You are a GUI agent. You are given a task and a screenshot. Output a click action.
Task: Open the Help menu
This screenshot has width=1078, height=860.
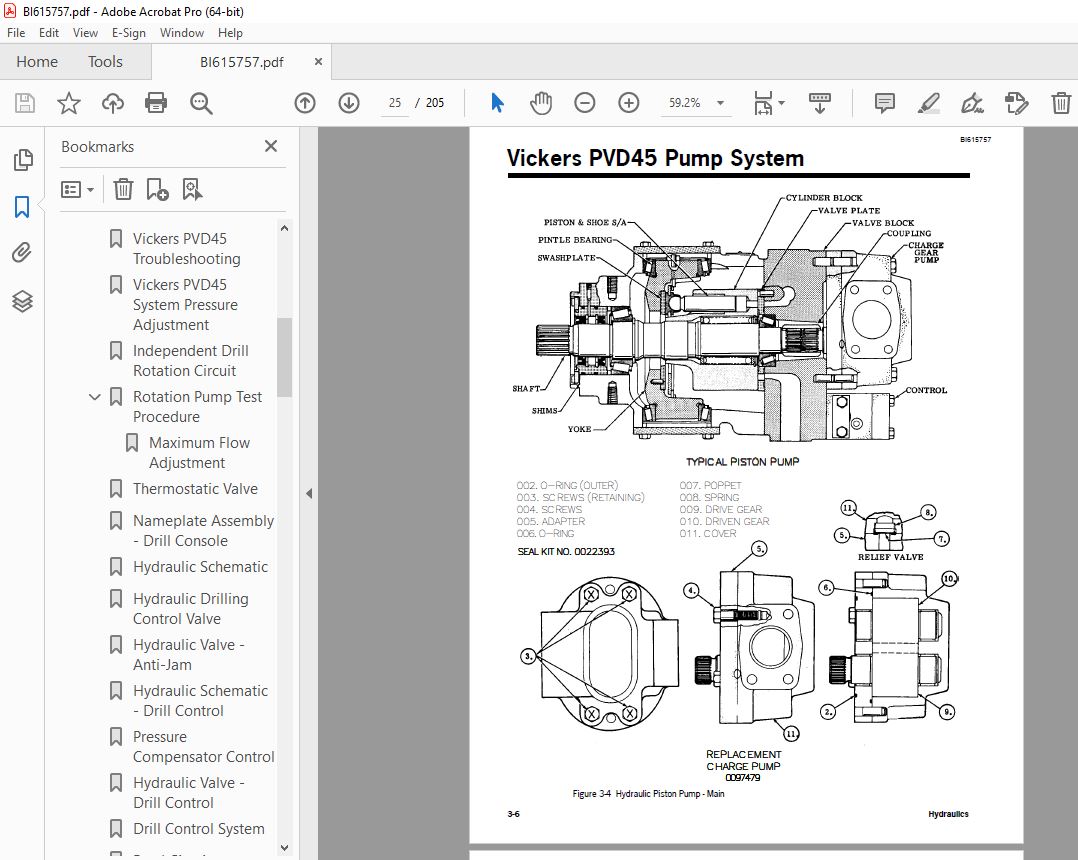(230, 32)
